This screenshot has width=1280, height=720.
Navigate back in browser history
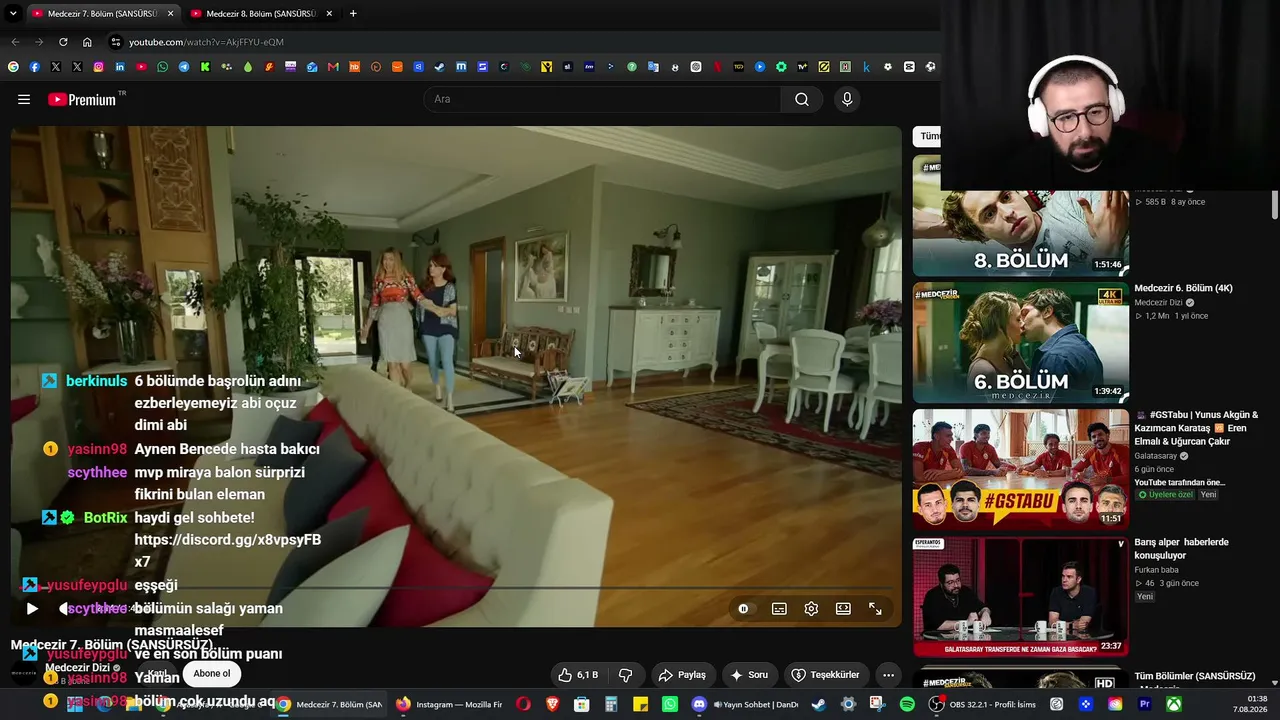pos(15,42)
